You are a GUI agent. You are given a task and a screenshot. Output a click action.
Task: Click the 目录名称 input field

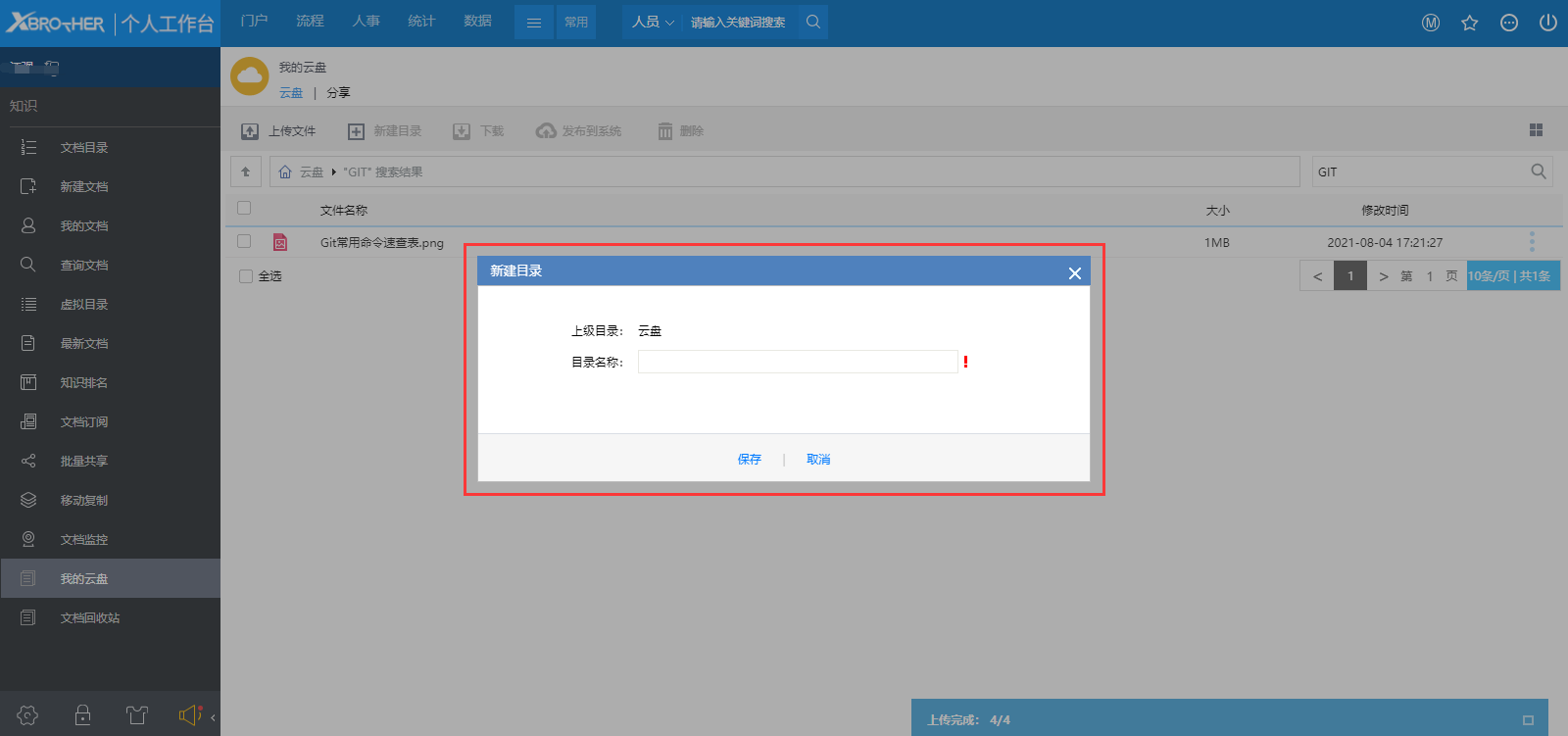point(797,362)
